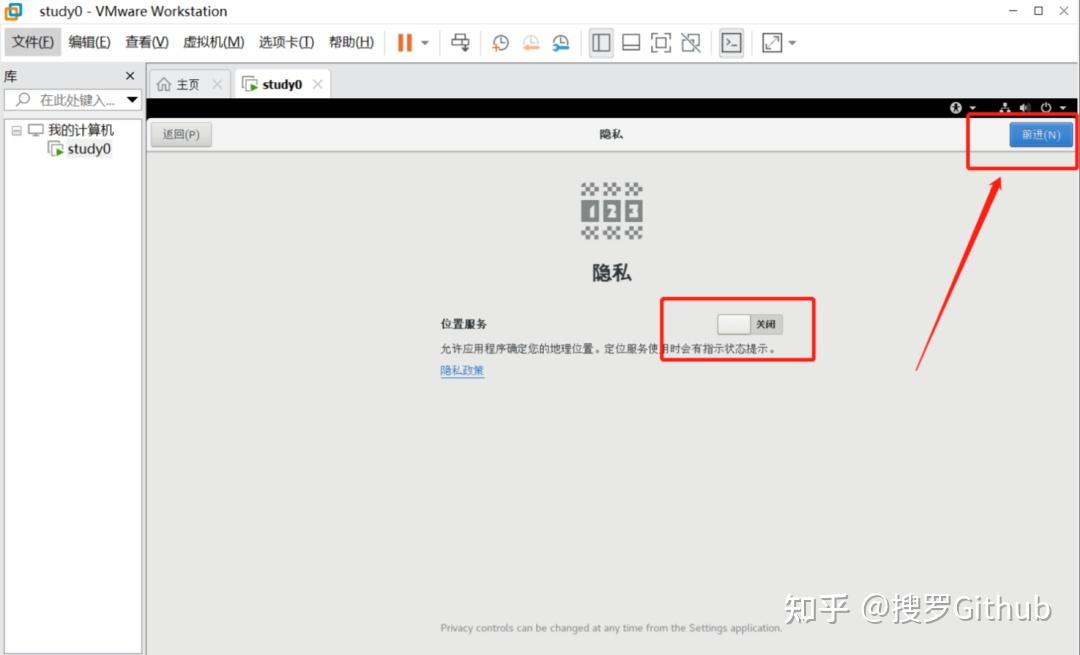The width and height of the screenshot is (1080, 655).
Task: Select study0 in the library tree
Action: tap(89, 149)
